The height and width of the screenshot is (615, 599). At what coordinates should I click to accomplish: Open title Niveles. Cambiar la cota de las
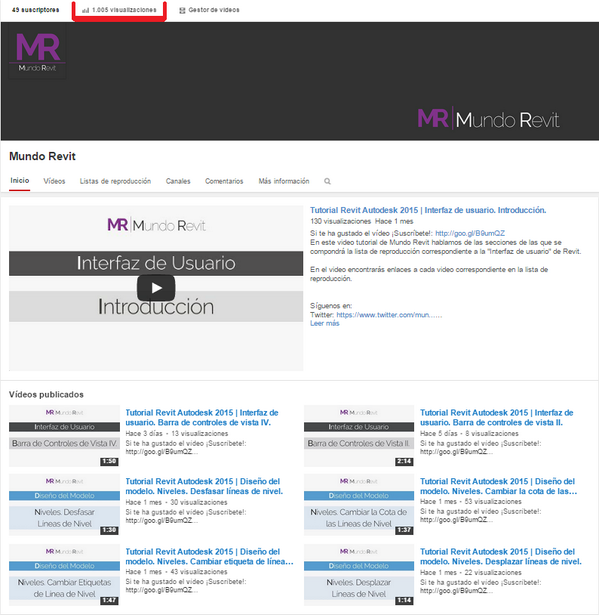(499, 486)
